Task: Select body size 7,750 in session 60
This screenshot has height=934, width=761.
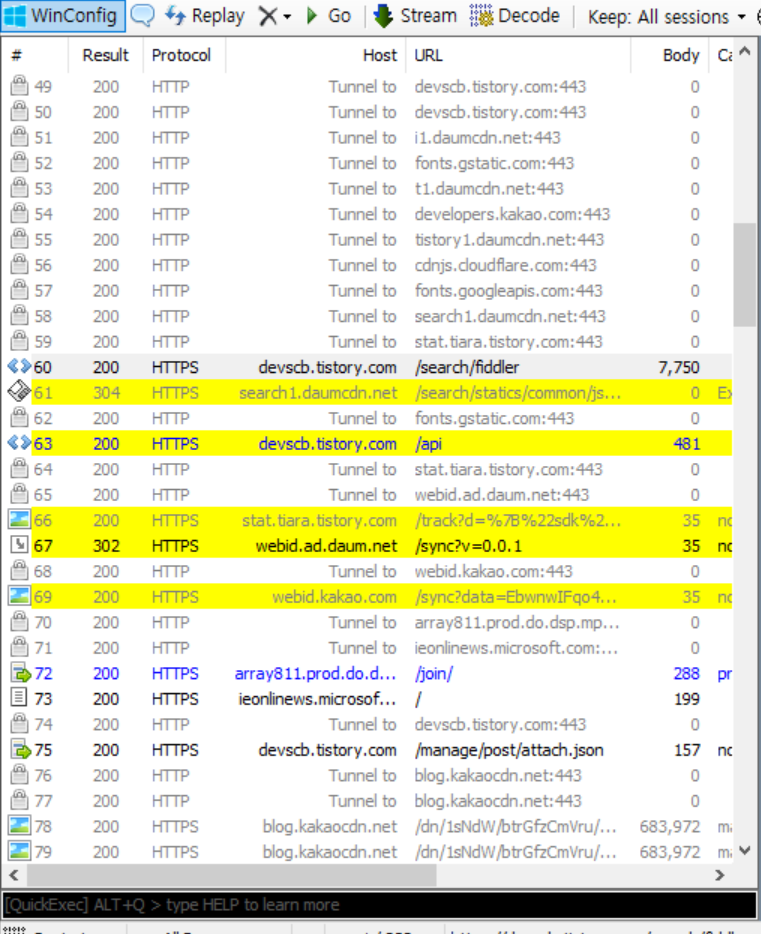Action: tap(678, 368)
